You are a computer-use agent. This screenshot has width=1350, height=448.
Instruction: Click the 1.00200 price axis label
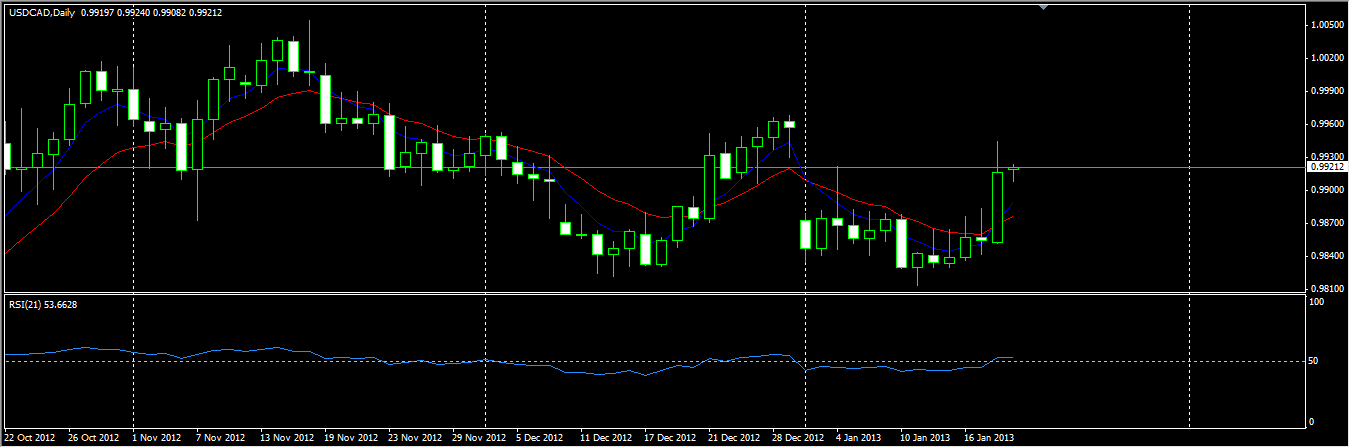(1327, 58)
